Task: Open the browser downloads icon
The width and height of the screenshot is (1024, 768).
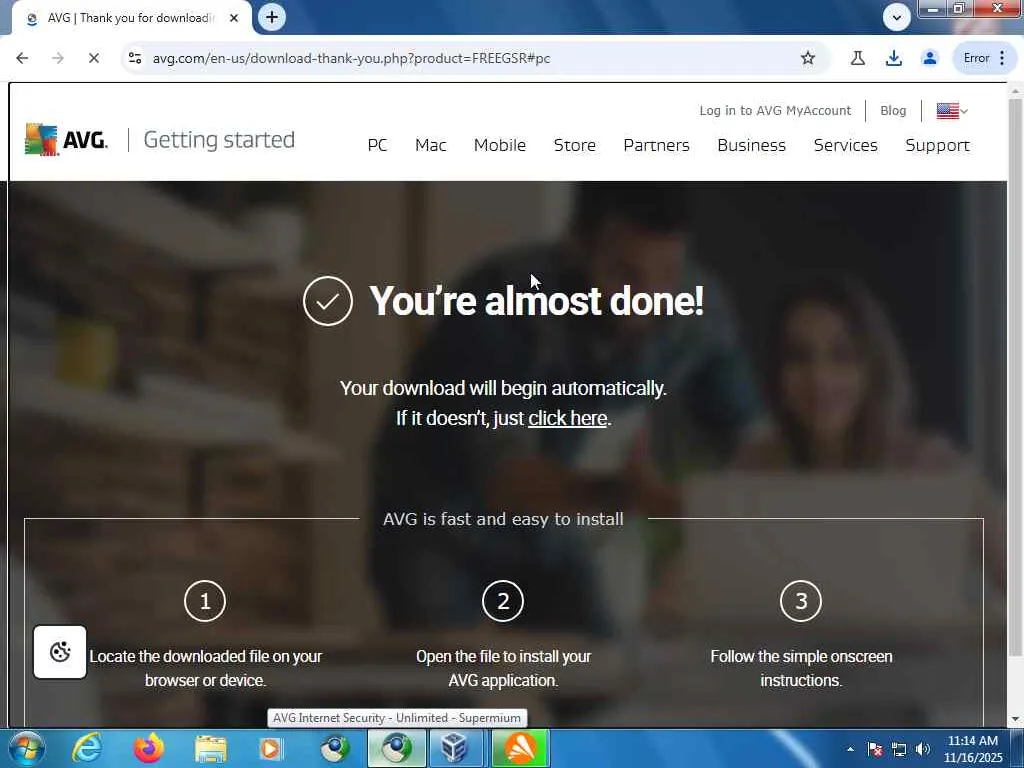Action: [x=893, y=58]
